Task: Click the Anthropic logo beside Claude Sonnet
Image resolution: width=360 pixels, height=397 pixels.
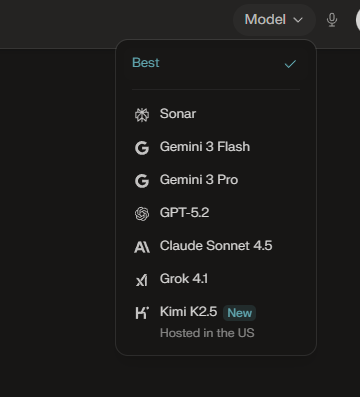Action: coord(142,247)
